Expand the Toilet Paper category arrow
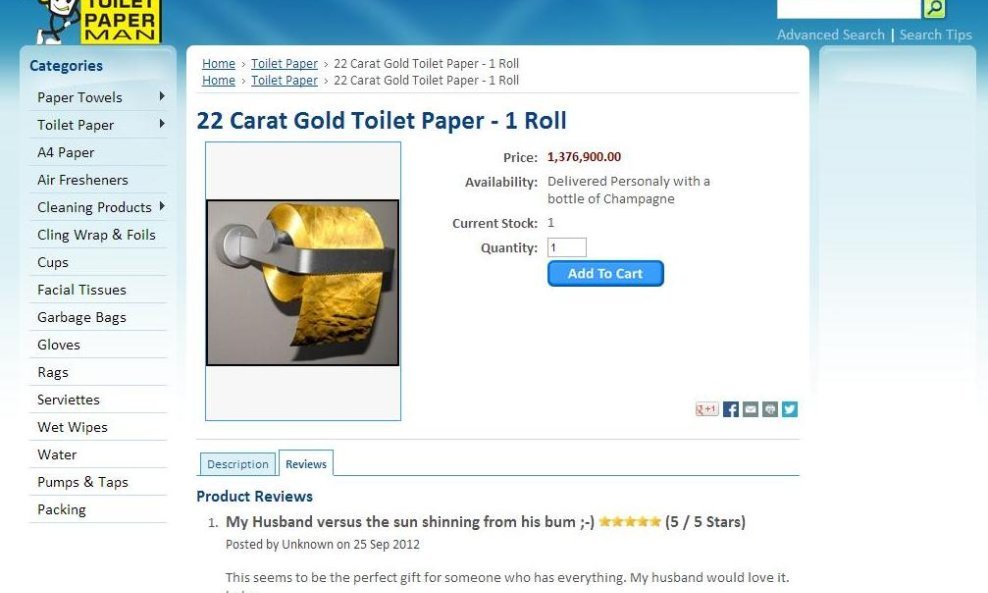Viewport: 988px width, 593px height. (162, 124)
